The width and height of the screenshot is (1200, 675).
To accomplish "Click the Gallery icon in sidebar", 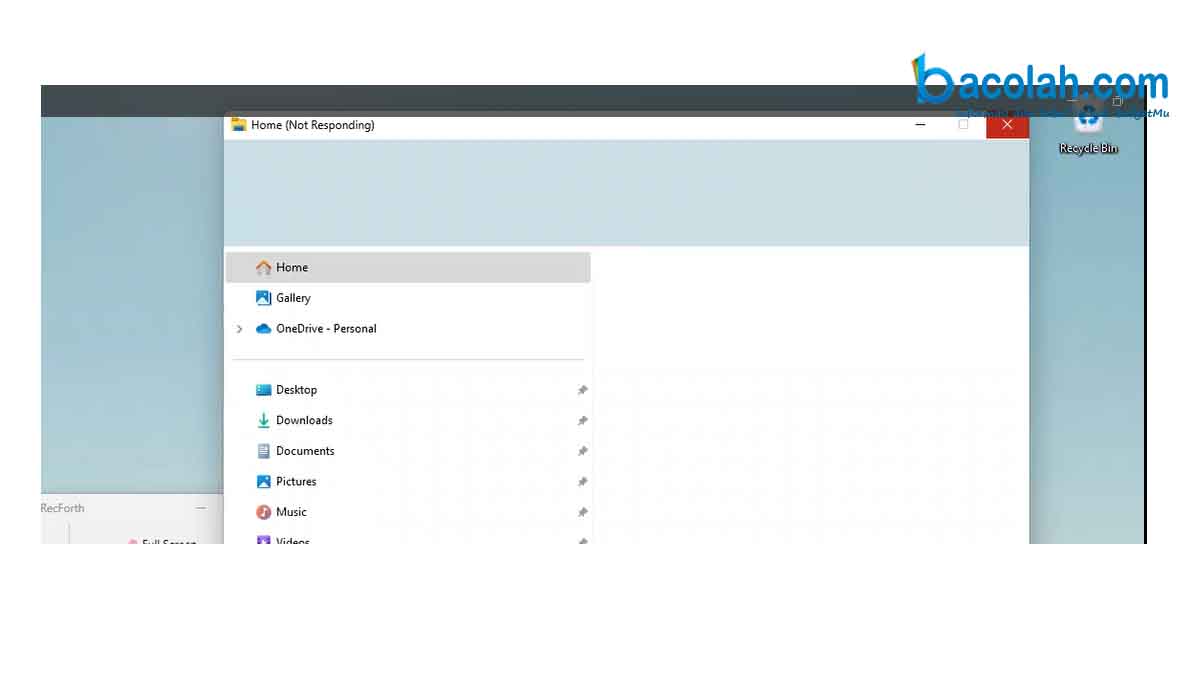I will click(x=264, y=298).
